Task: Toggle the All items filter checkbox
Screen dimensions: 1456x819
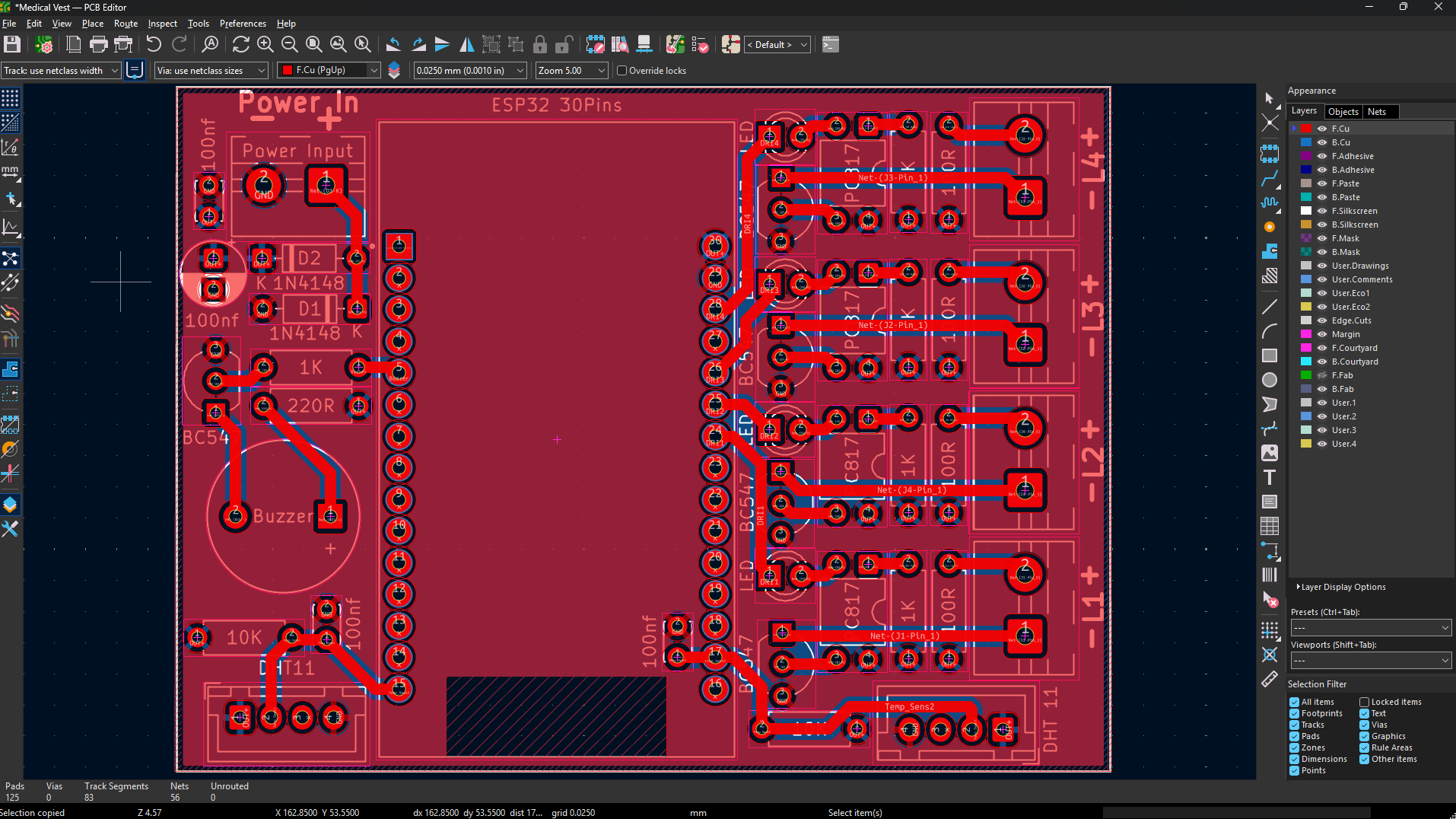Action: tap(1294, 702)
